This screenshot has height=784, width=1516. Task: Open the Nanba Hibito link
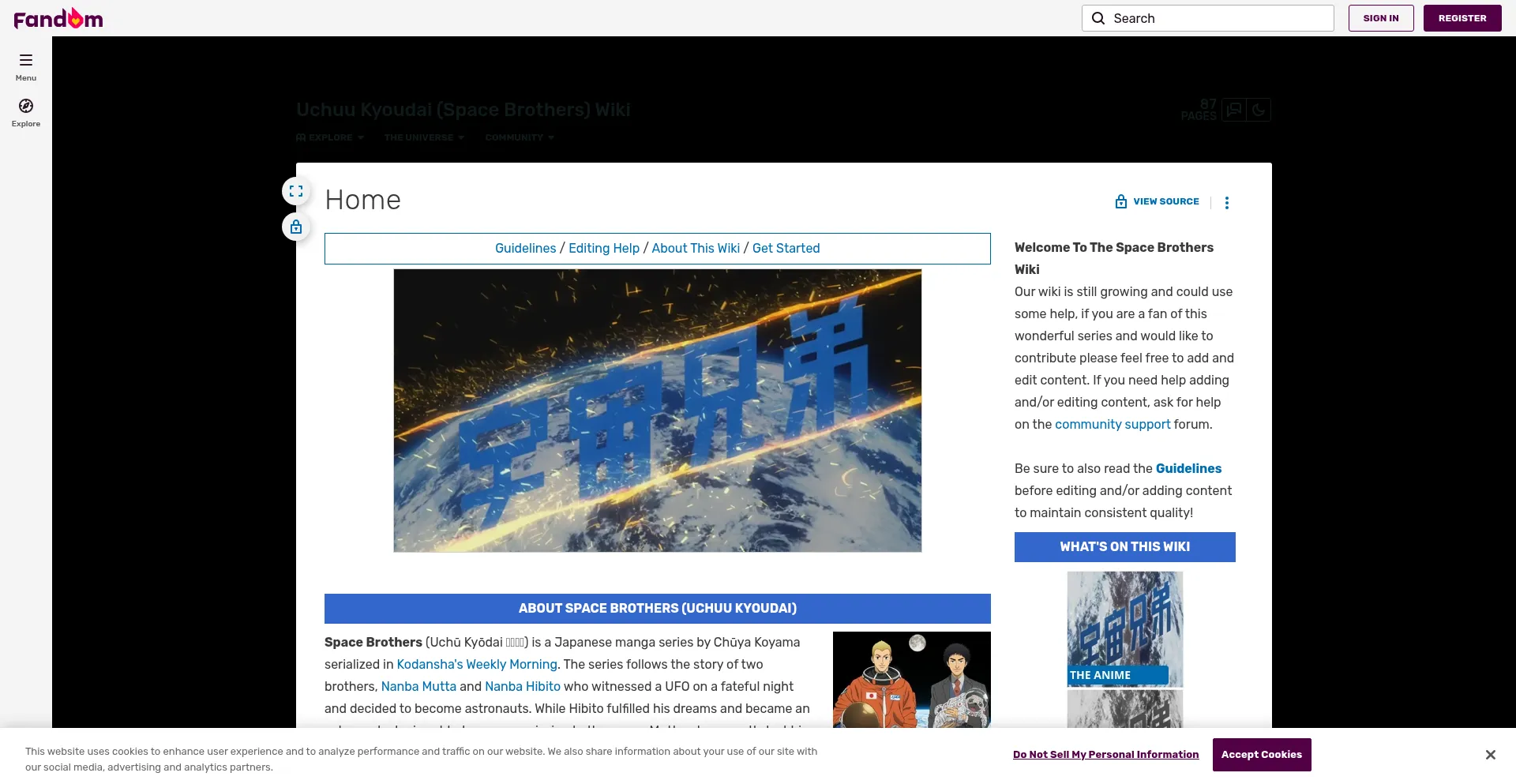click(523, 686)
